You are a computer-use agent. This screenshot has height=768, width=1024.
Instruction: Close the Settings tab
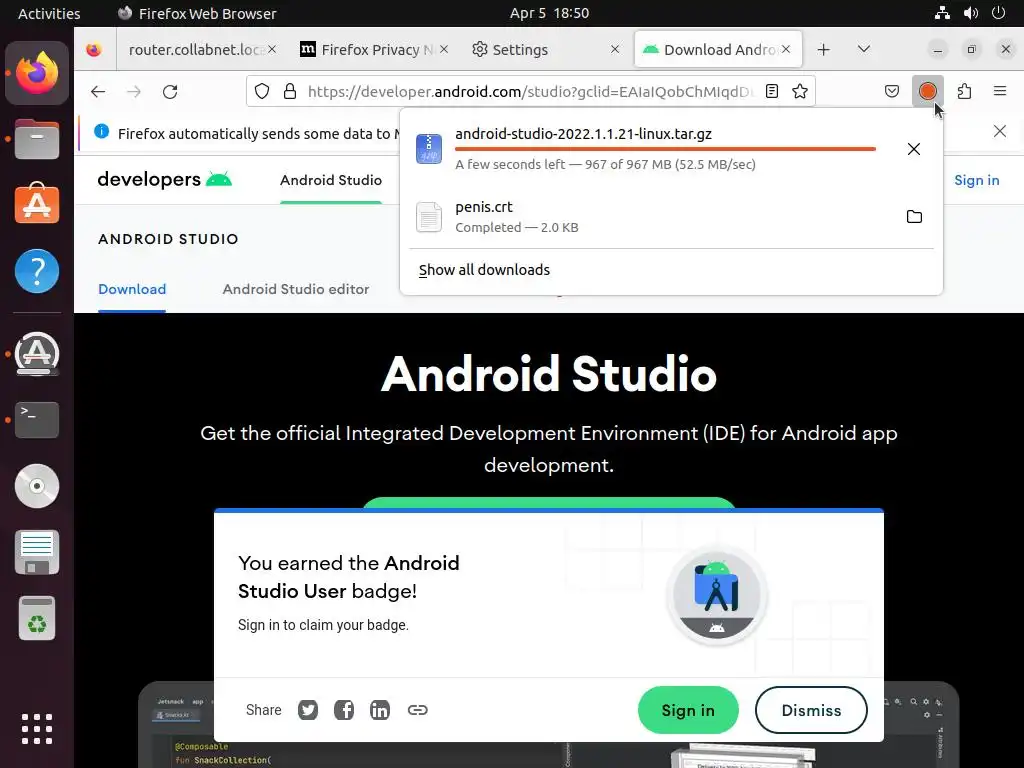coord(615,49)
